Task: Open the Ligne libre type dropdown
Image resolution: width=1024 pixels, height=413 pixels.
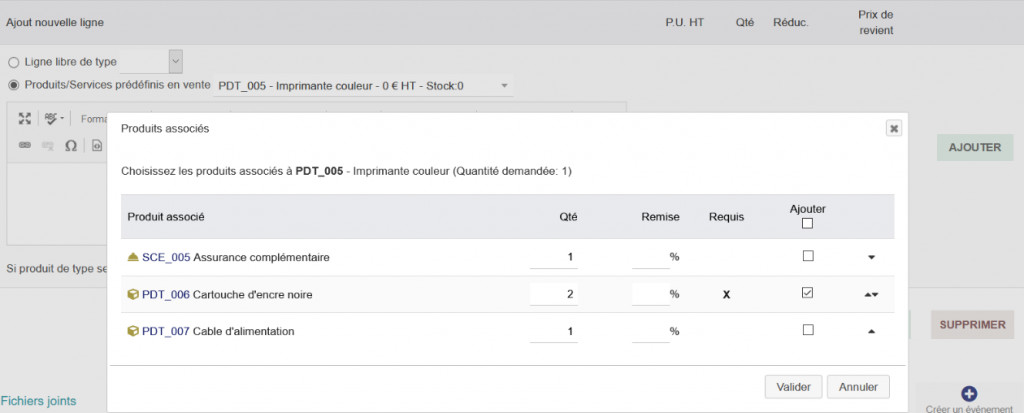Action: pos(151,61)
